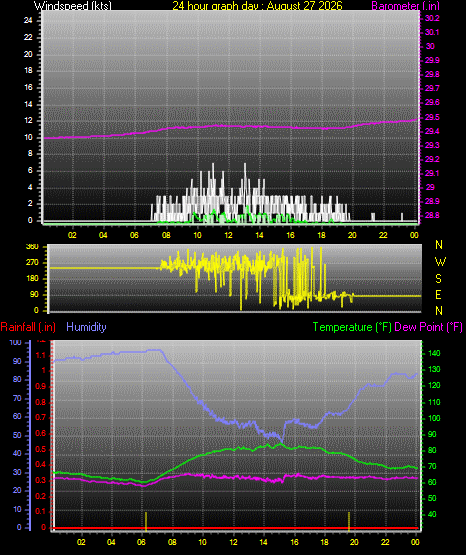Click the Barometer (.in) axis label

(x=406, y=5)
